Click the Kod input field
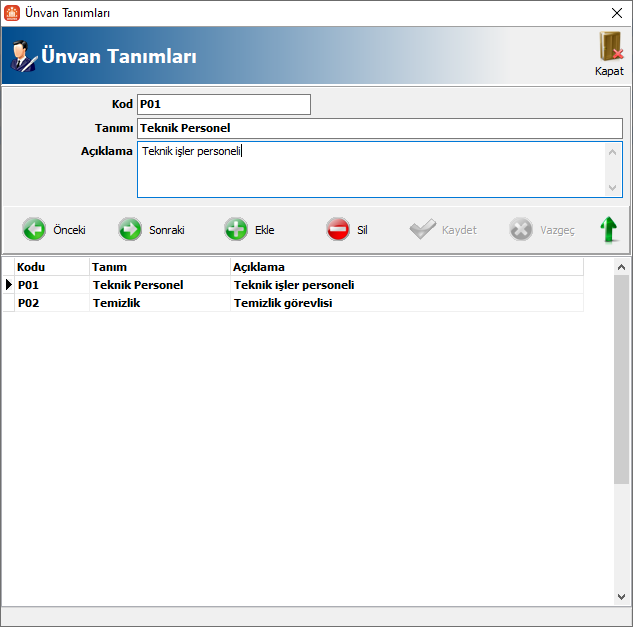The height and width of the screenshot is (627, 633). tap(223, 104)
